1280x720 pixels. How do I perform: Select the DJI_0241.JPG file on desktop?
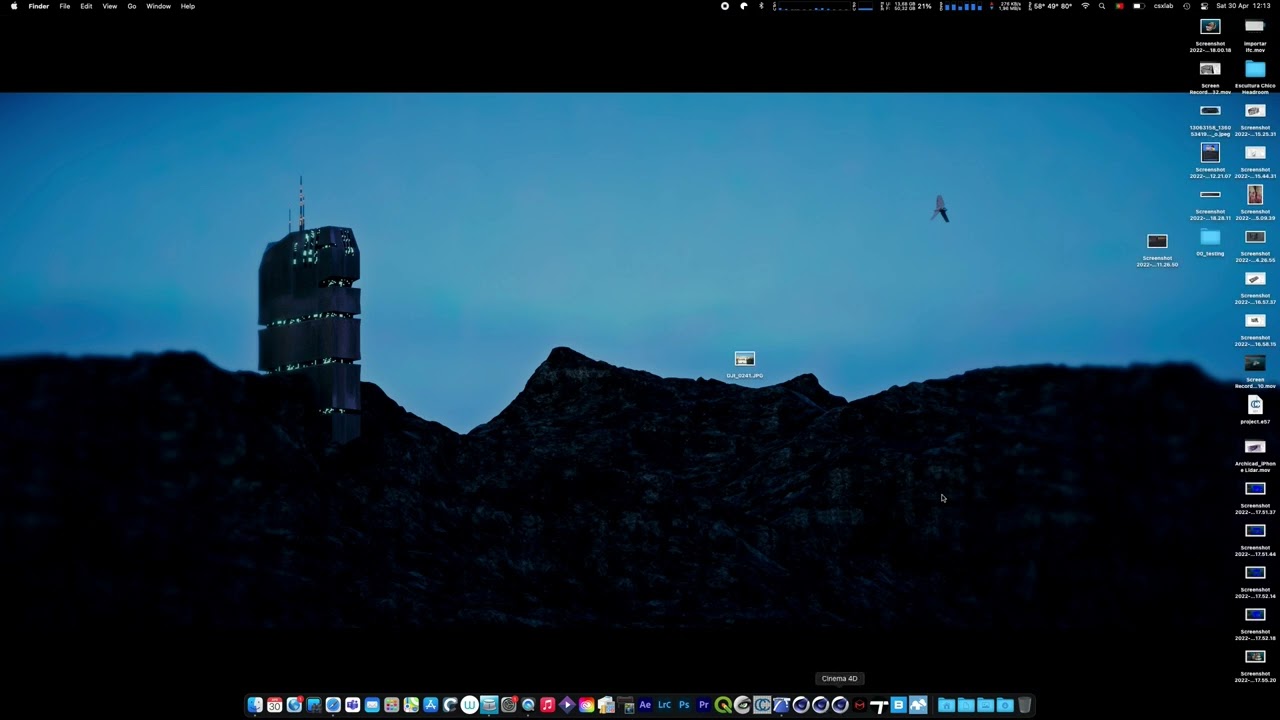point(744,360)
